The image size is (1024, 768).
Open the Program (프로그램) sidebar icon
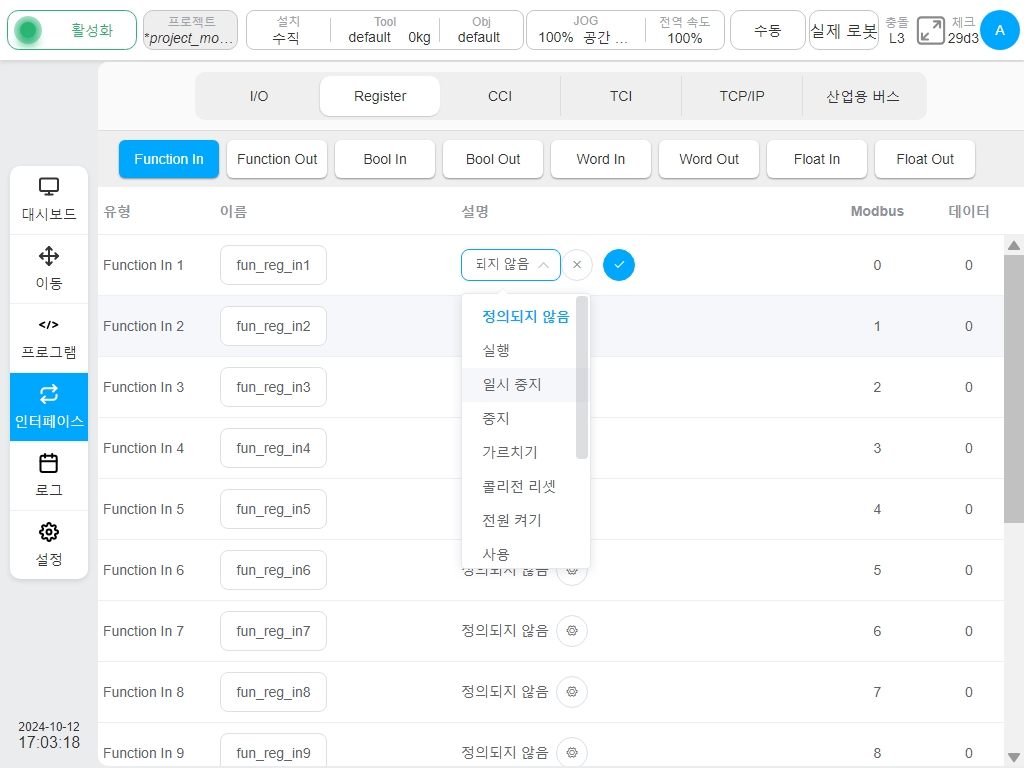pyautogui.click(x=49, y=338)
